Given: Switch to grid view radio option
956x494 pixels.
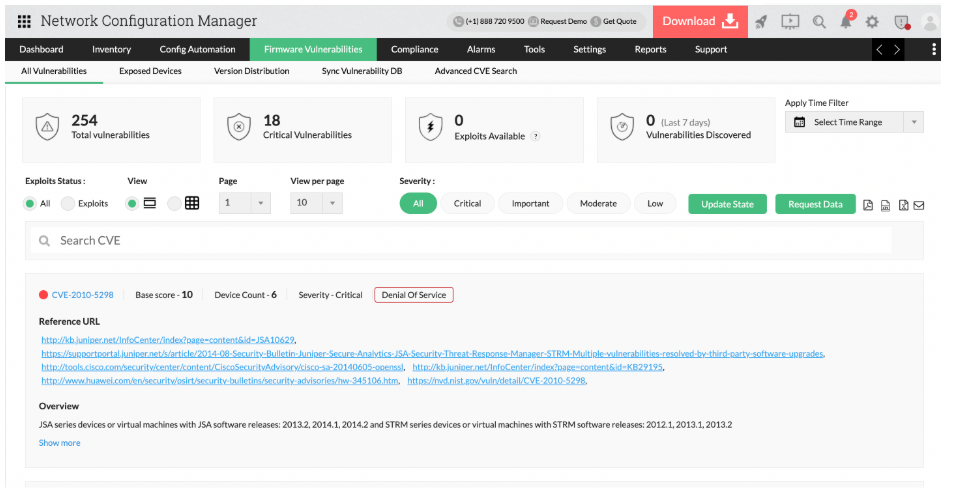Looking at the screenshot, I should pos(174,203).
